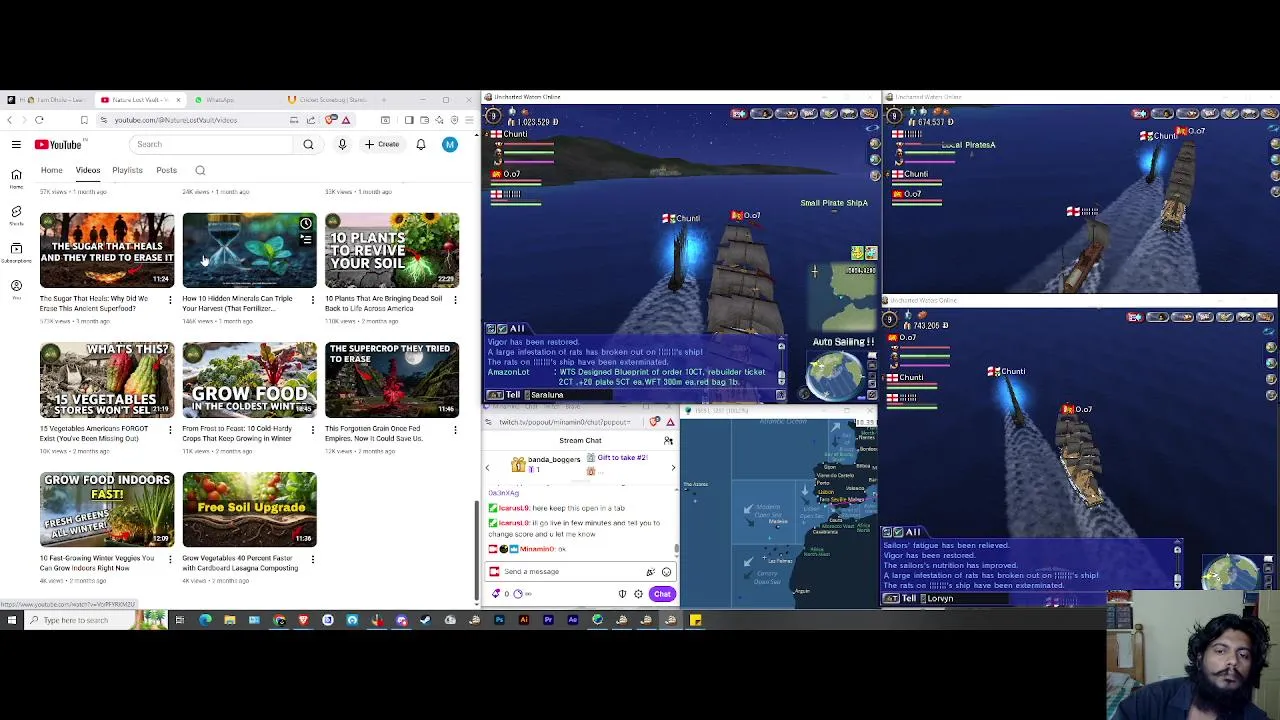Open more options for 'The Sugar That Heals'

coord(169,299)
